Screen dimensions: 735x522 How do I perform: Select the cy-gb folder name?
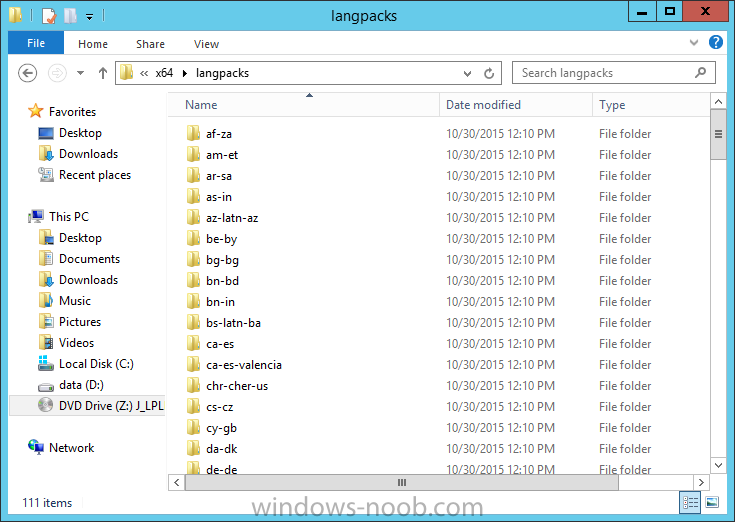pyautogui.click(x=221, y=428)
